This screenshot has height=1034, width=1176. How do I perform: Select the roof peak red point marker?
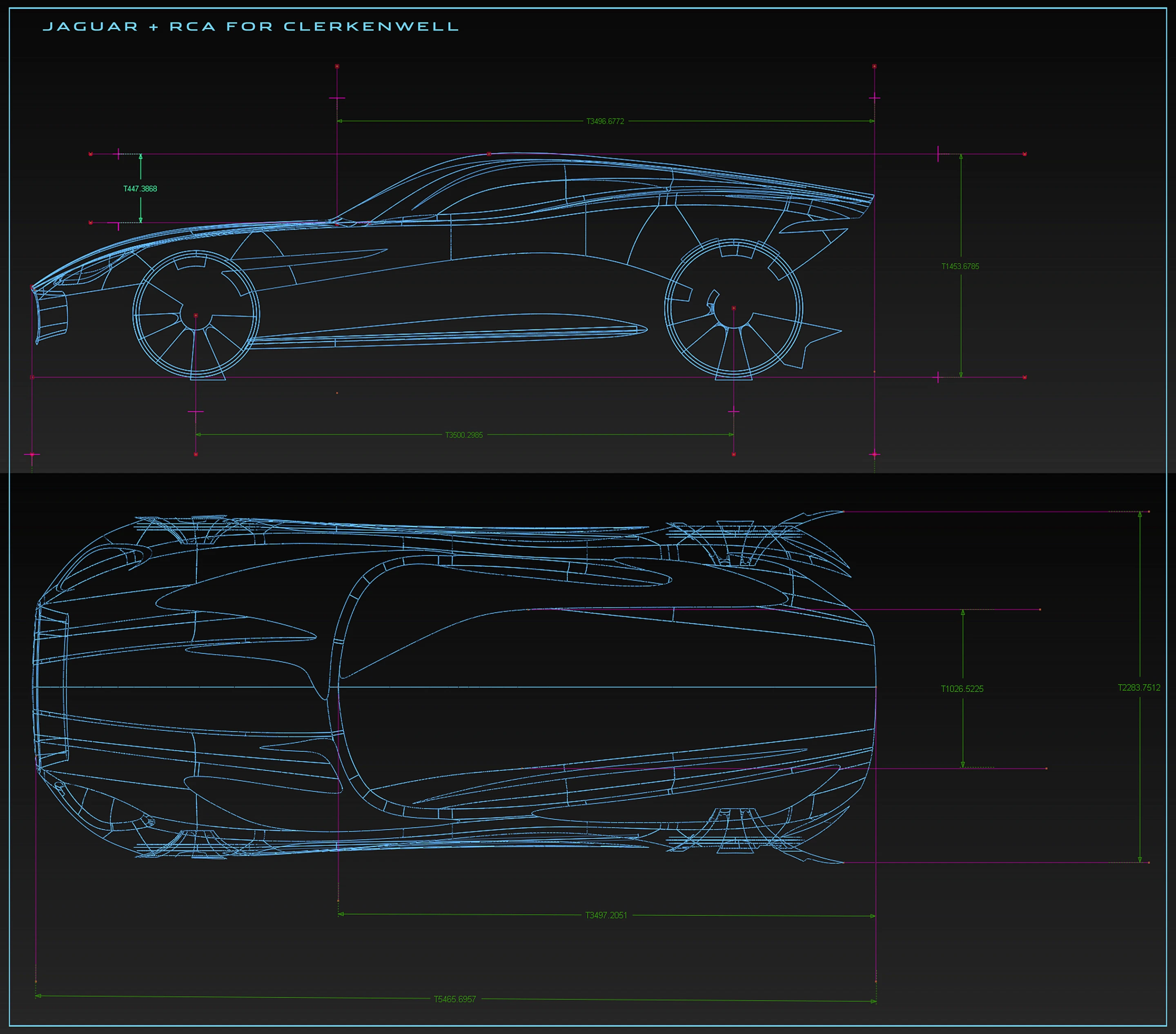click(x=489, y=154)
